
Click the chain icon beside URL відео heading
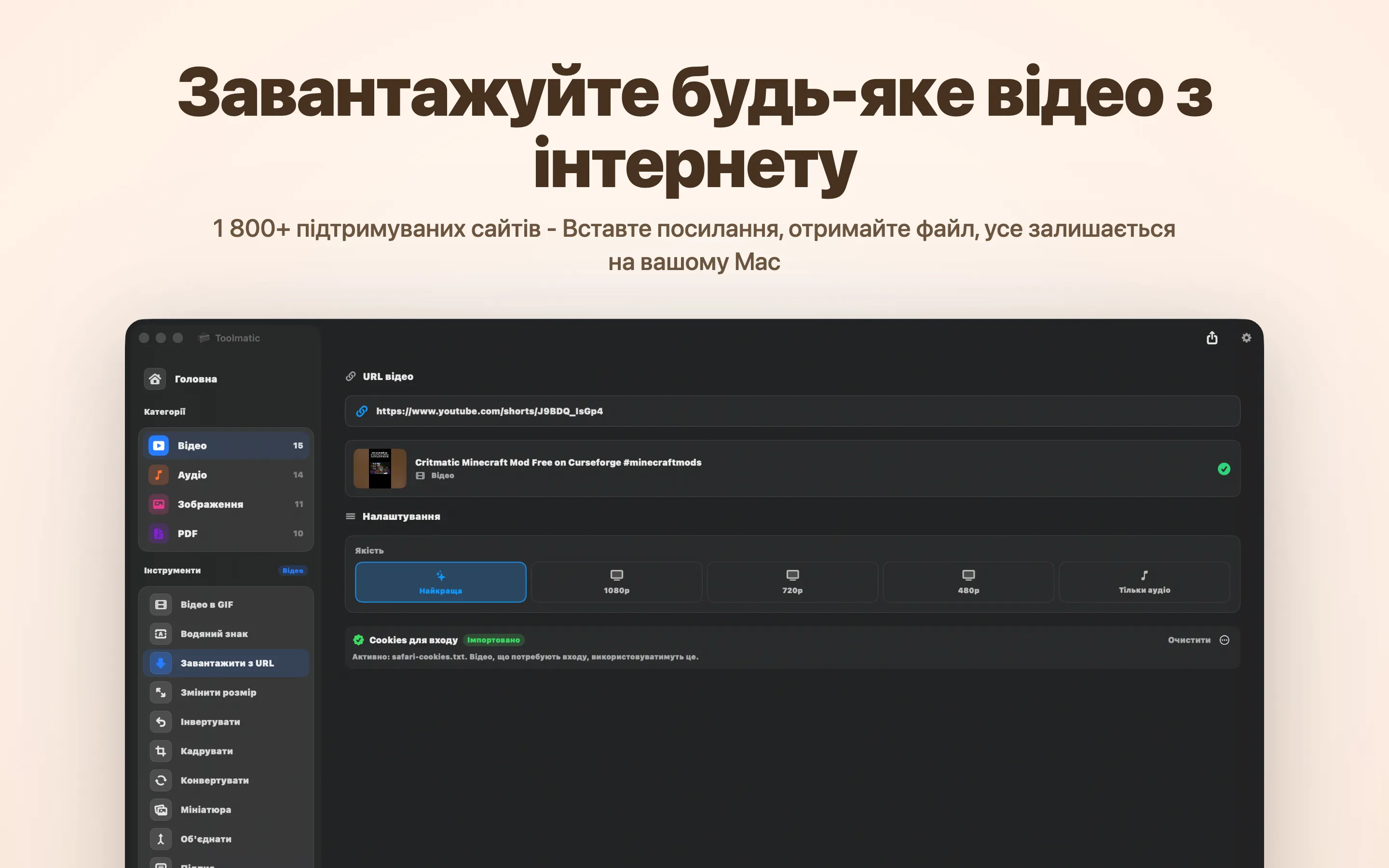tap(351, 377)
